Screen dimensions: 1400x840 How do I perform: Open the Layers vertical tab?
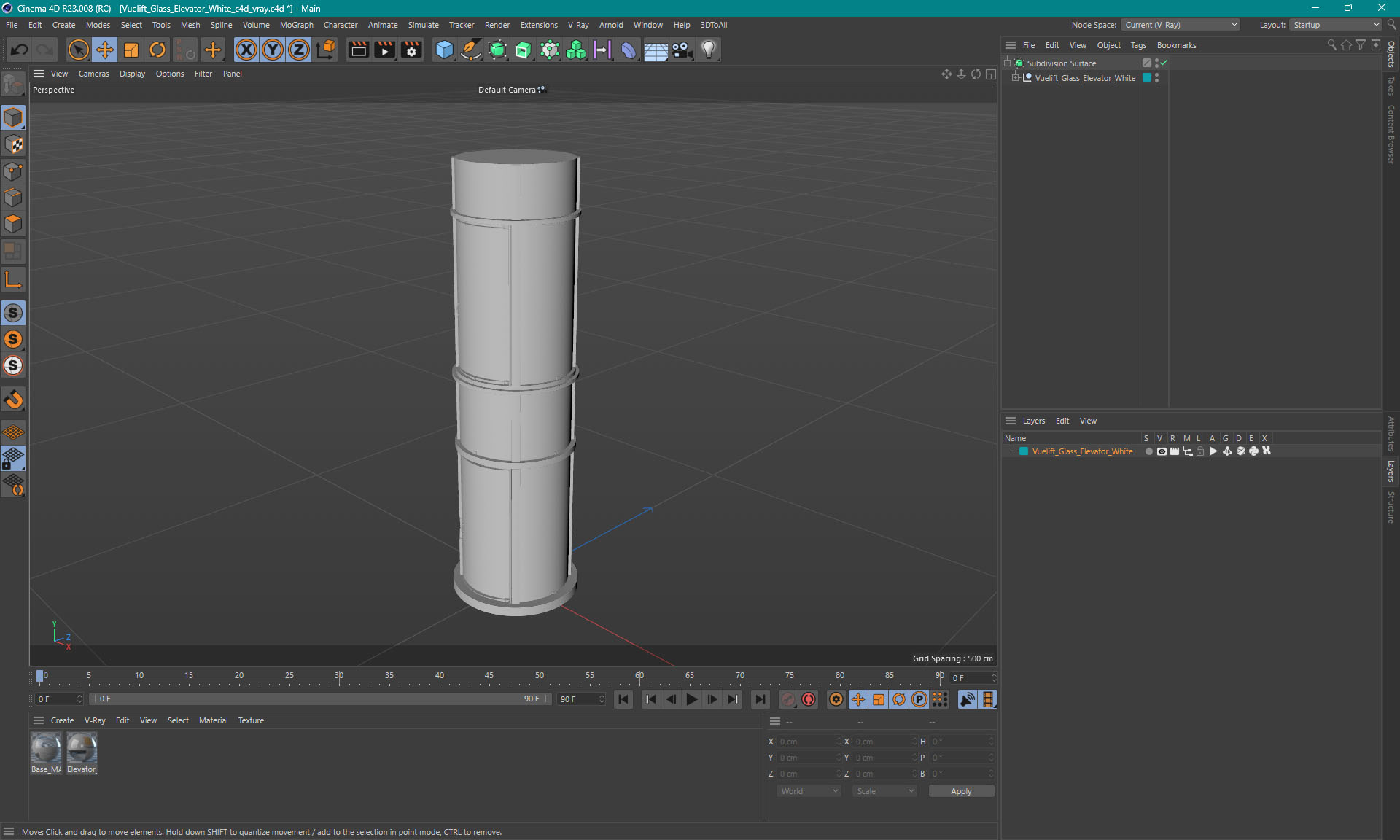(1391, 471)
